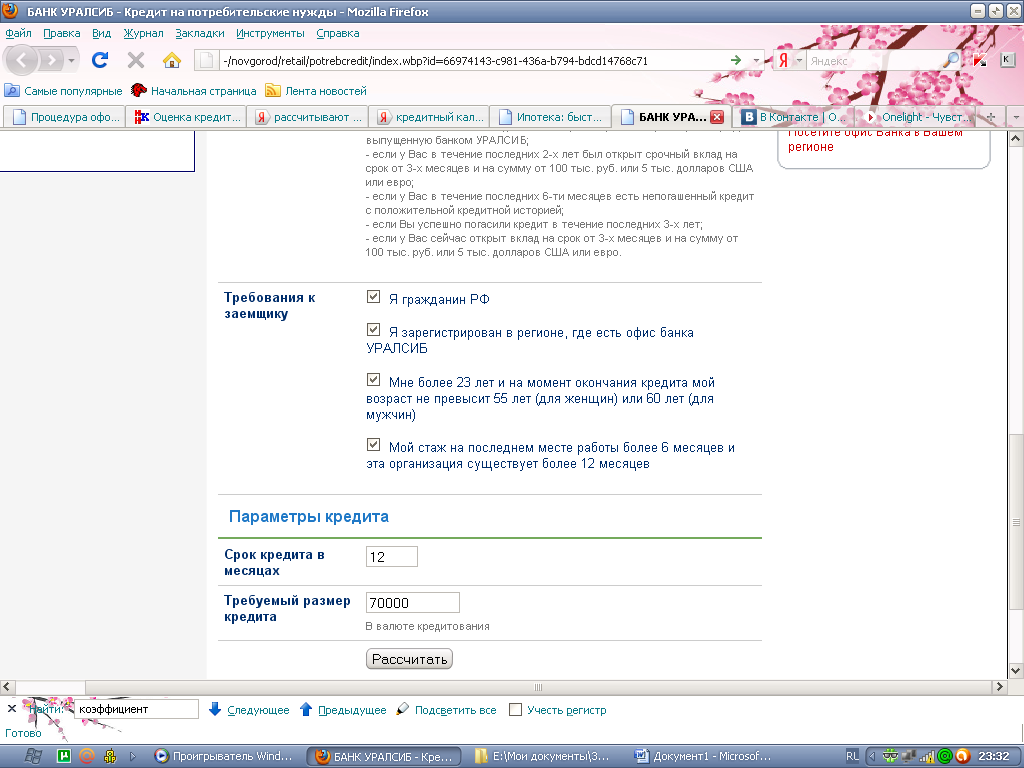The width and height of the screenshot is (1024, 768).
Task: Click the yellow quick-launch taskbar icon
Action: (x=110, y=756)
